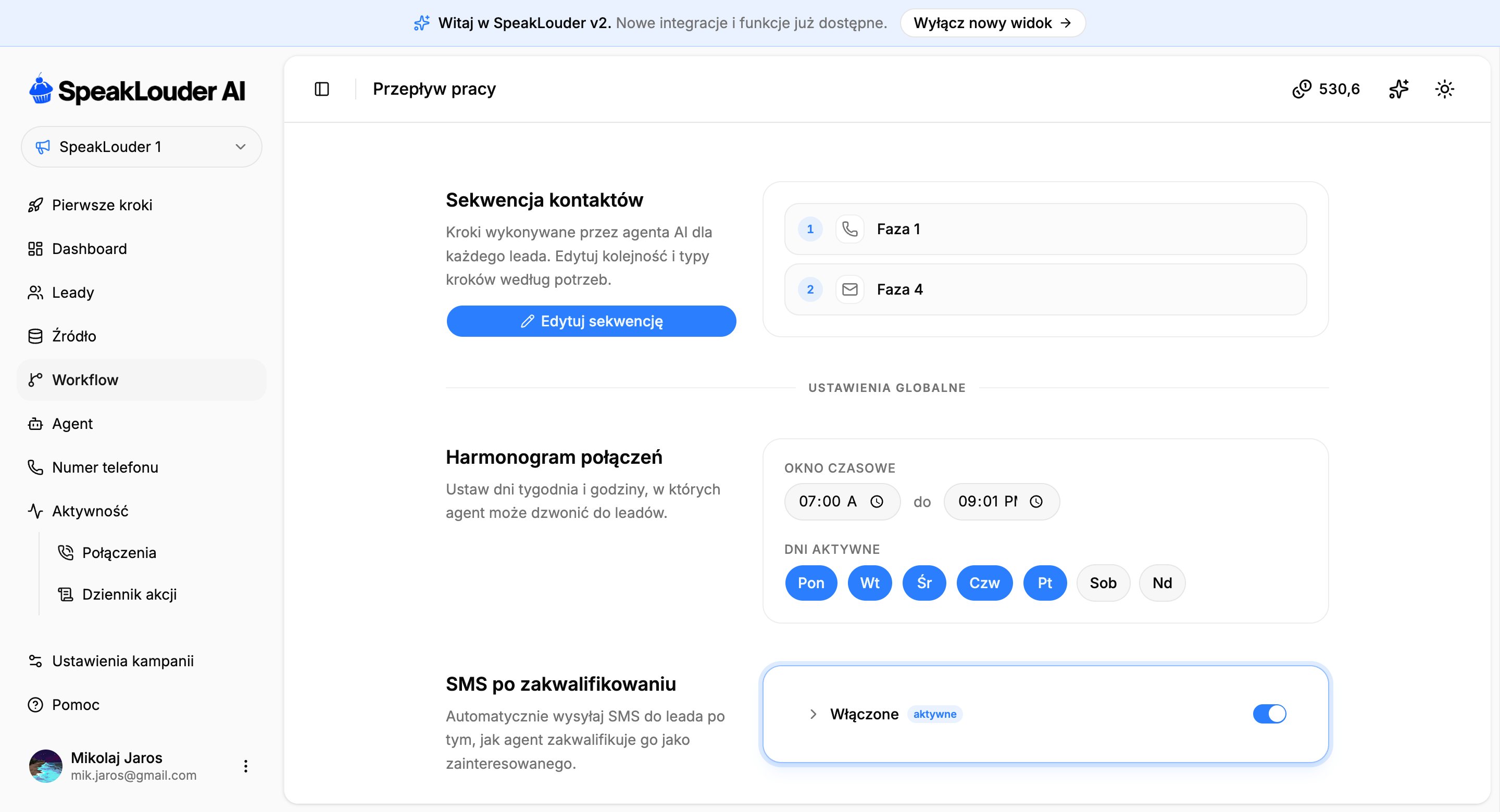Click the phone icon in Faza 1

pyautogui.click(x=849, y=229)
